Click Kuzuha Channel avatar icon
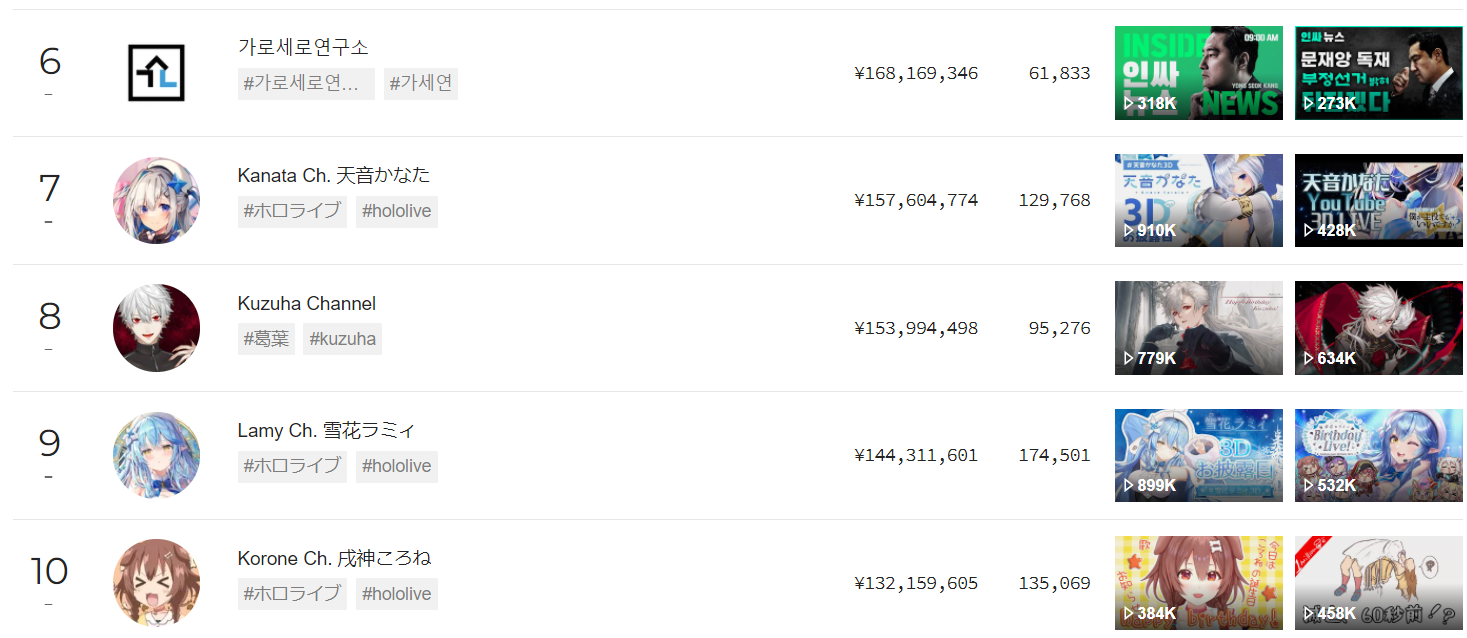This screenshot has height=638, width=1467. coord(156,328)
